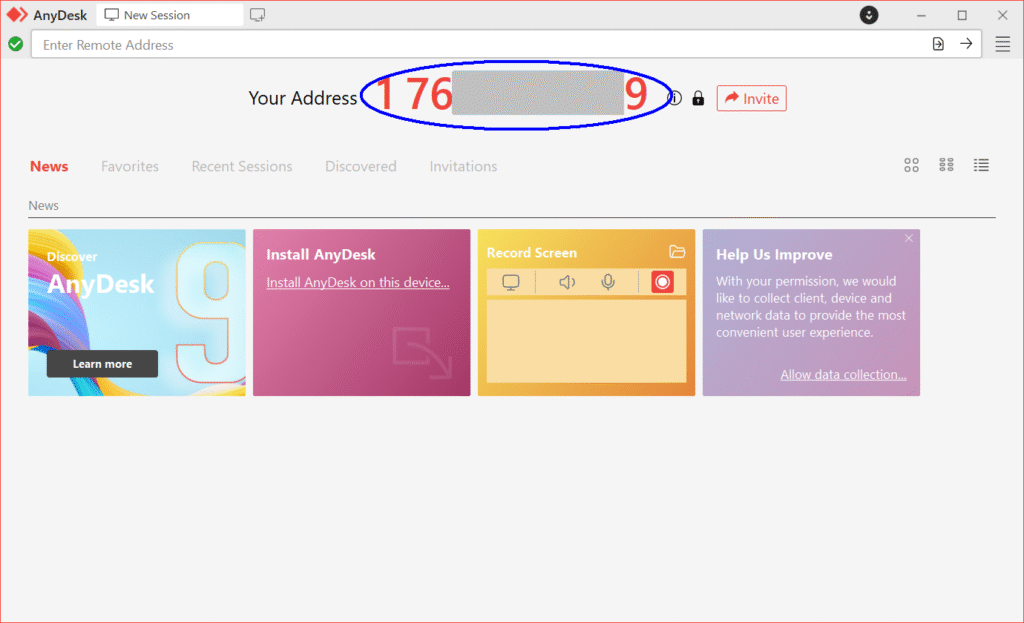Click the file transfer icon in address bar
This screenshot has height=623, width=1024.
pos(938,44)
